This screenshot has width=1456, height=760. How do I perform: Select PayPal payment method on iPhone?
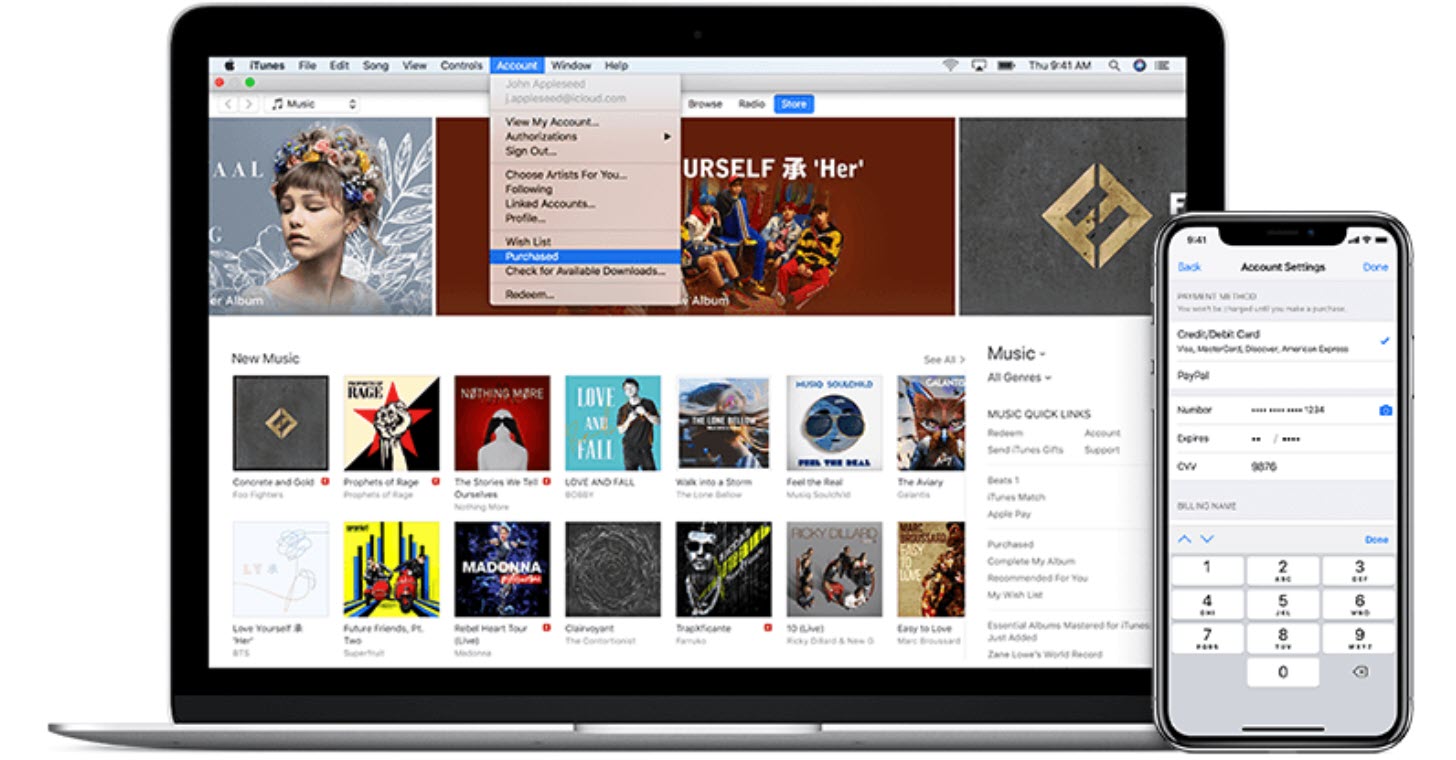coord(1283,377)
